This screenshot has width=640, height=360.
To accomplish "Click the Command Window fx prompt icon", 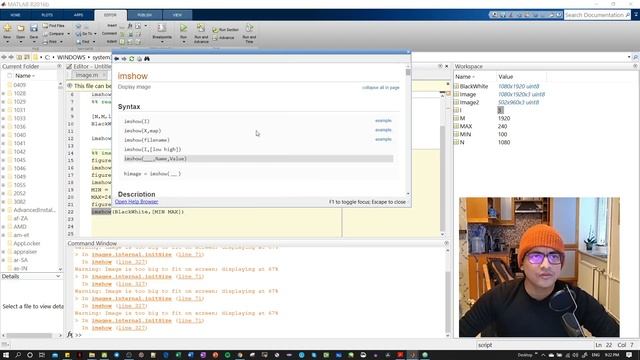I will point(70,334).
